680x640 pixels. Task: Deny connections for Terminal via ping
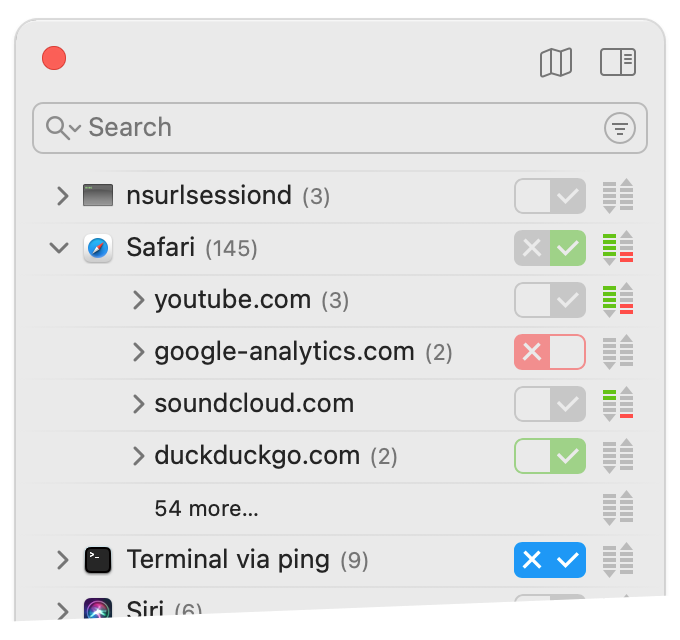(x=532, y=560)
